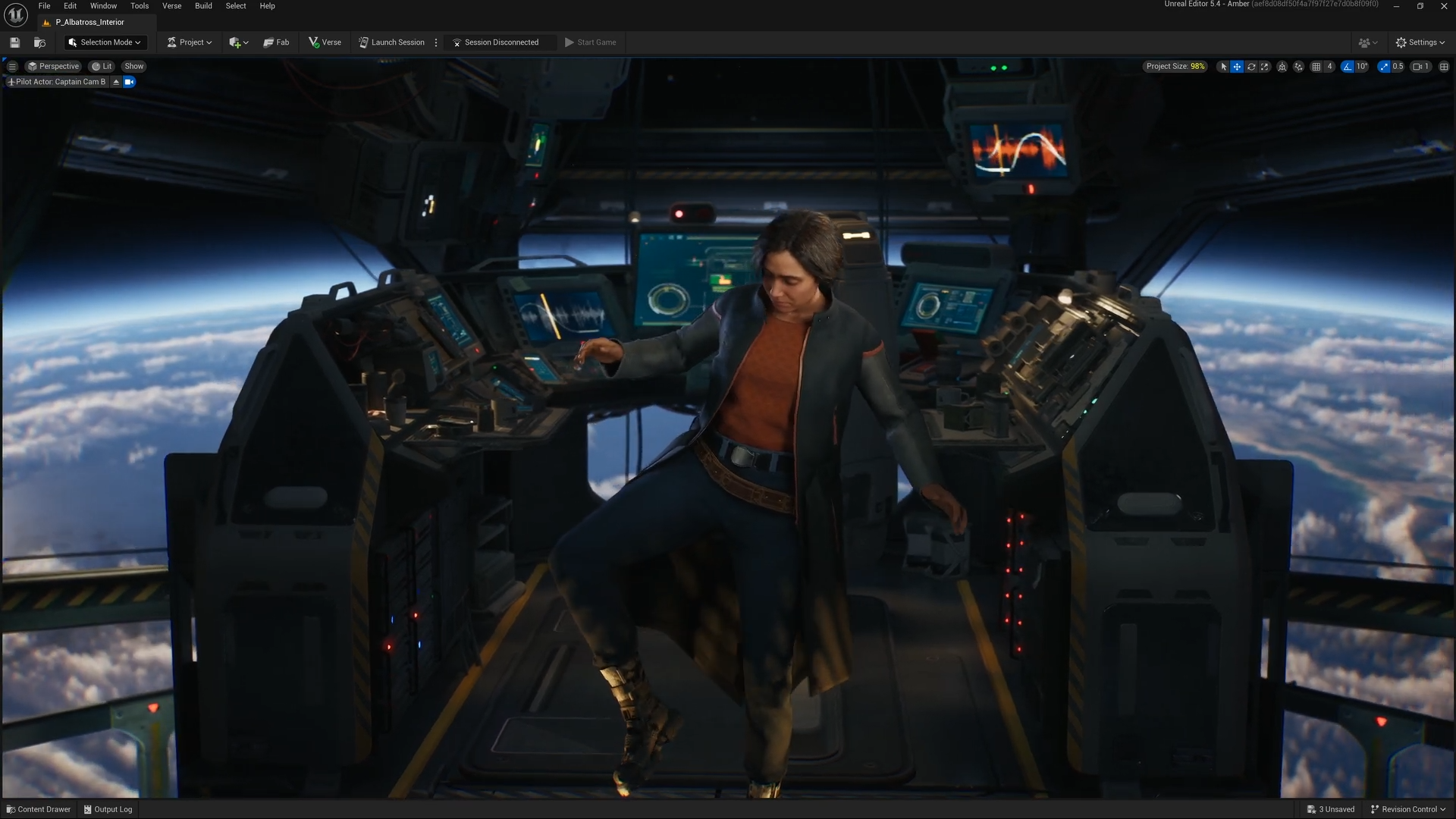Click the Browse content folder icon

(x=39, y=42)
